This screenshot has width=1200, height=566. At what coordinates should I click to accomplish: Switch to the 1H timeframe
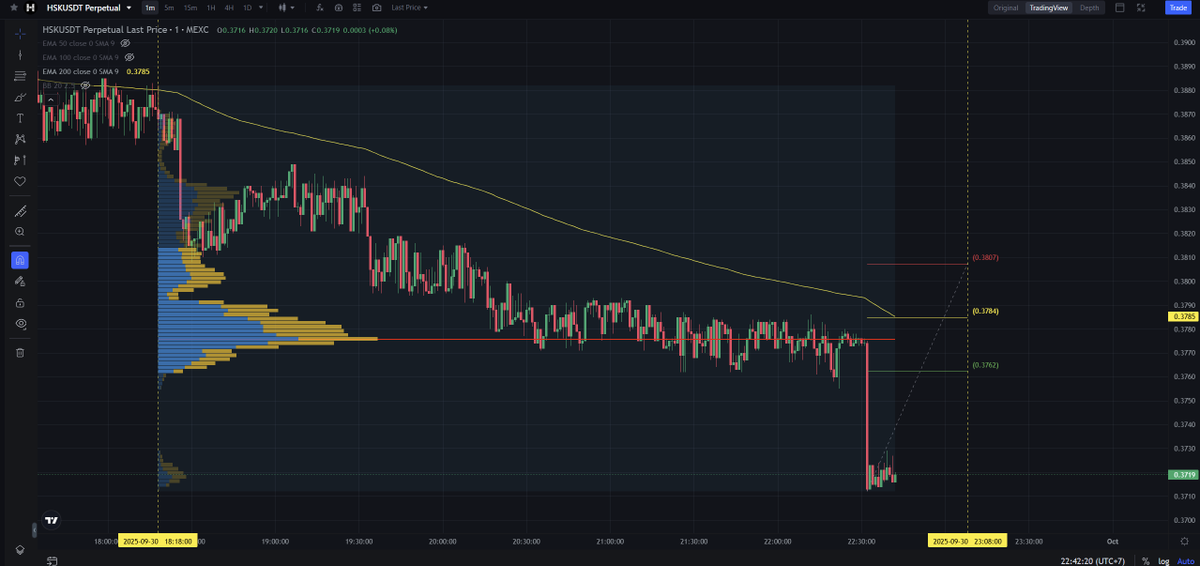(x=211, y=7)
